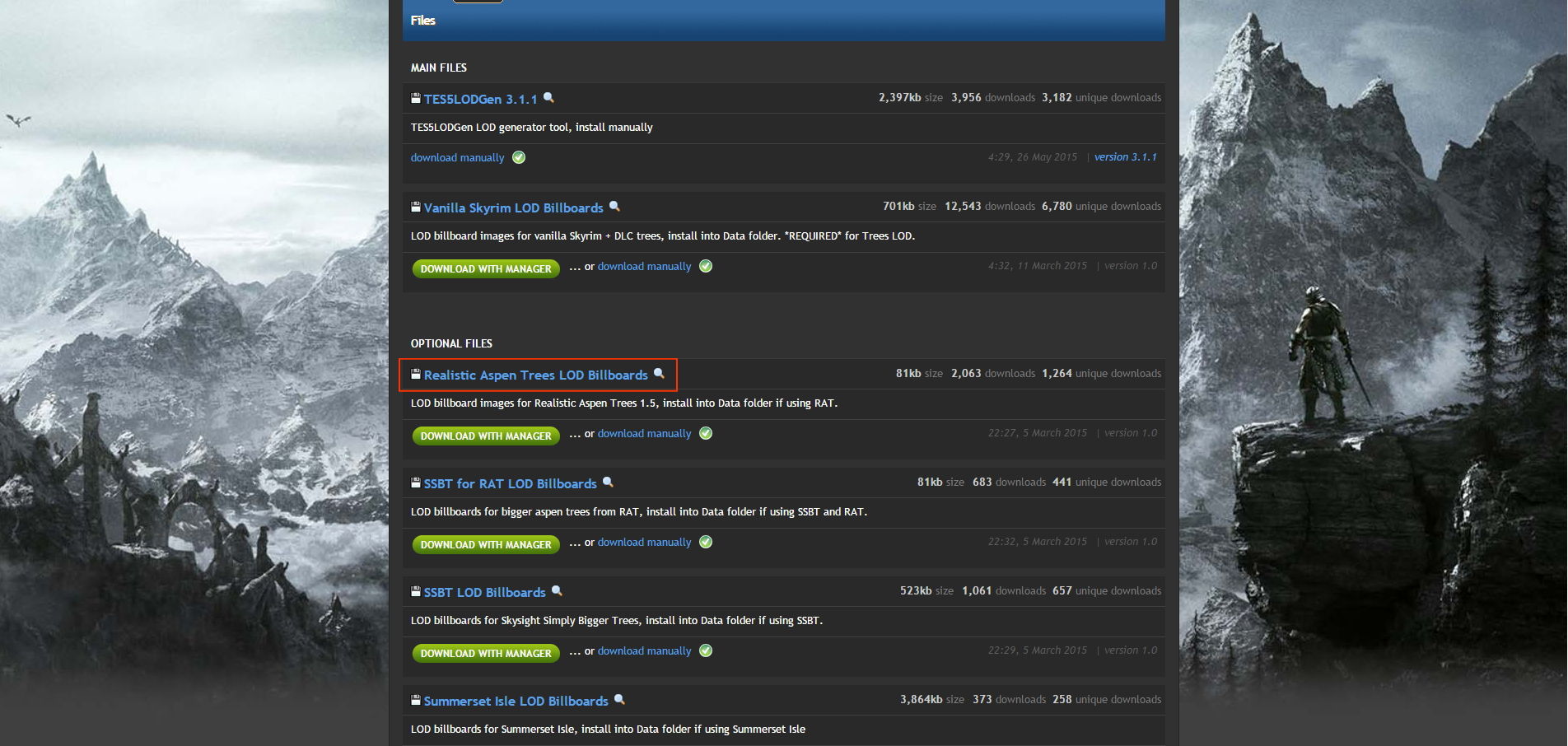Image resolution: width=1568 pixels, height=746 pixels.
Task: Click the file icon beside SSBT for RAT
Action: click(x=416, y=483)
